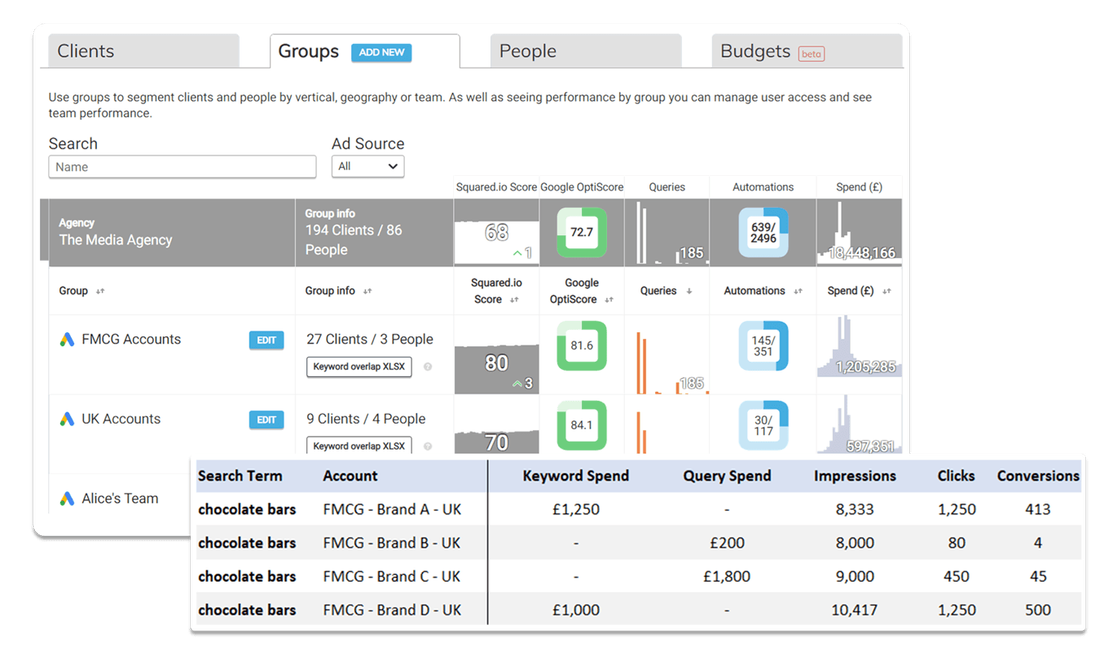
Task: Click UK Accounts spend chart 597,351
Action: [x=859, y=424]
